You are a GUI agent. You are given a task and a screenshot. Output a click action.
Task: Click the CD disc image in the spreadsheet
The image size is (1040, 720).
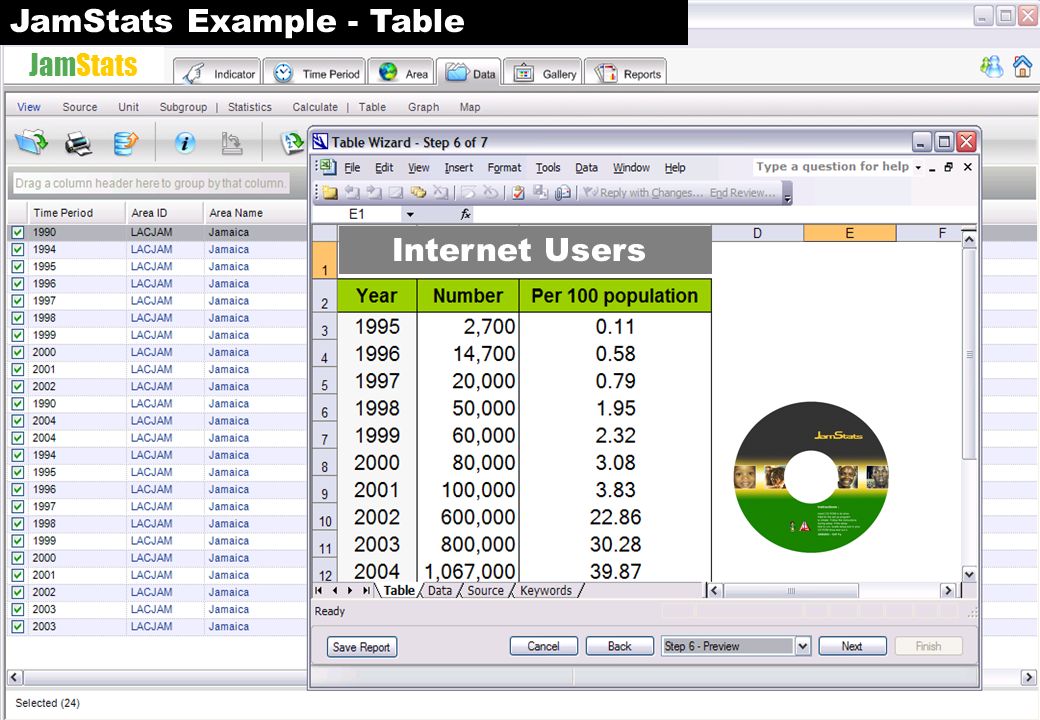811,477
